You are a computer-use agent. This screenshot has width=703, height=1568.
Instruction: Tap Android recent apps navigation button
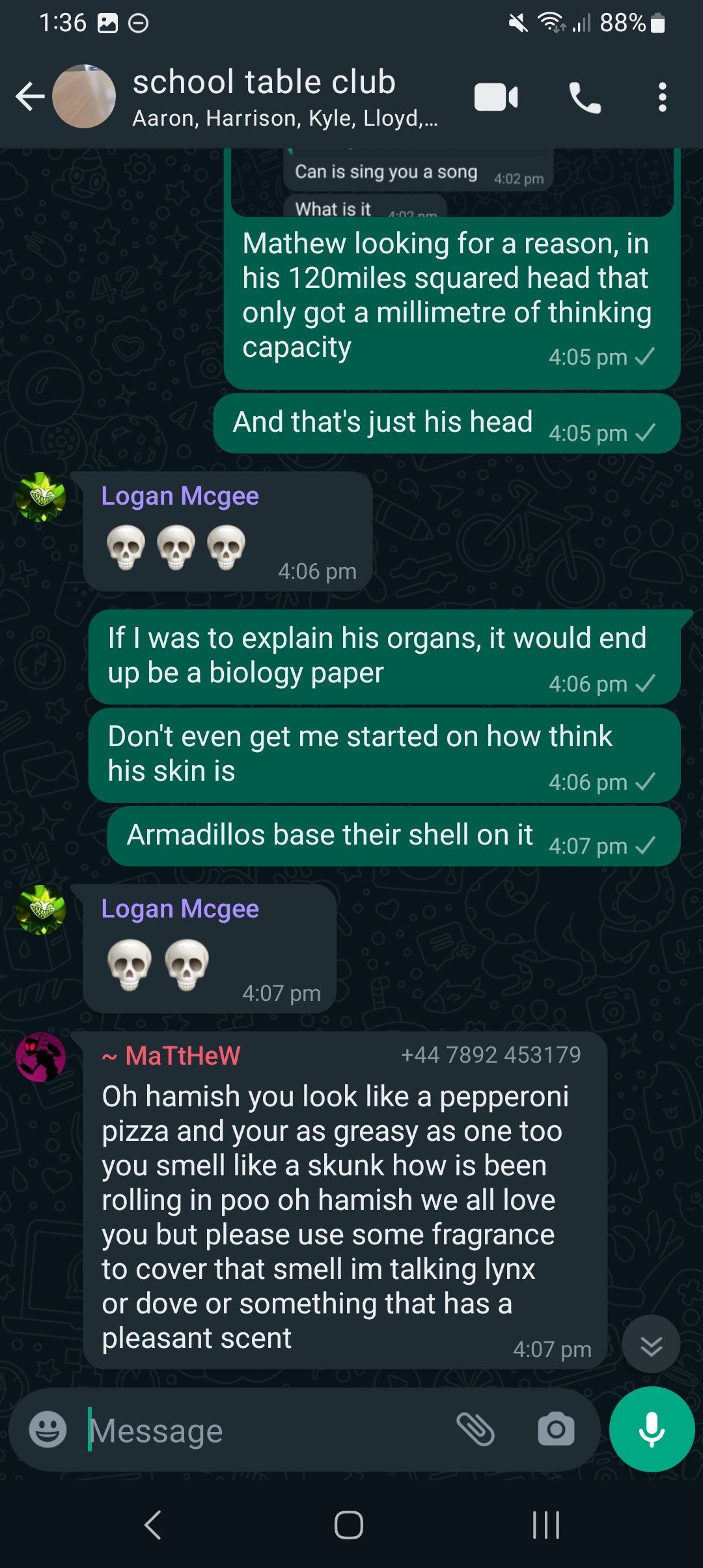click(545, 1525)
